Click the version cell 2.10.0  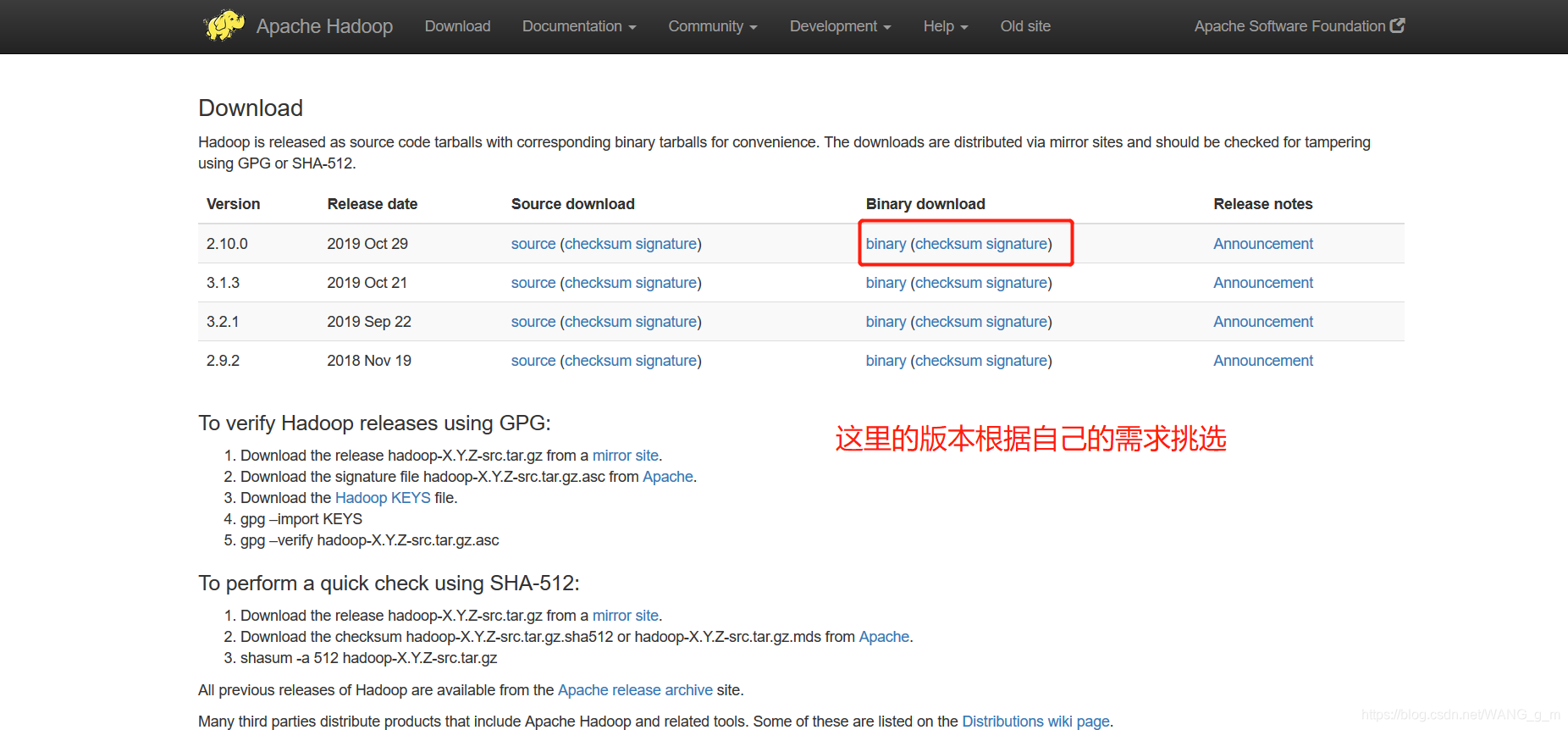(227, 244)
